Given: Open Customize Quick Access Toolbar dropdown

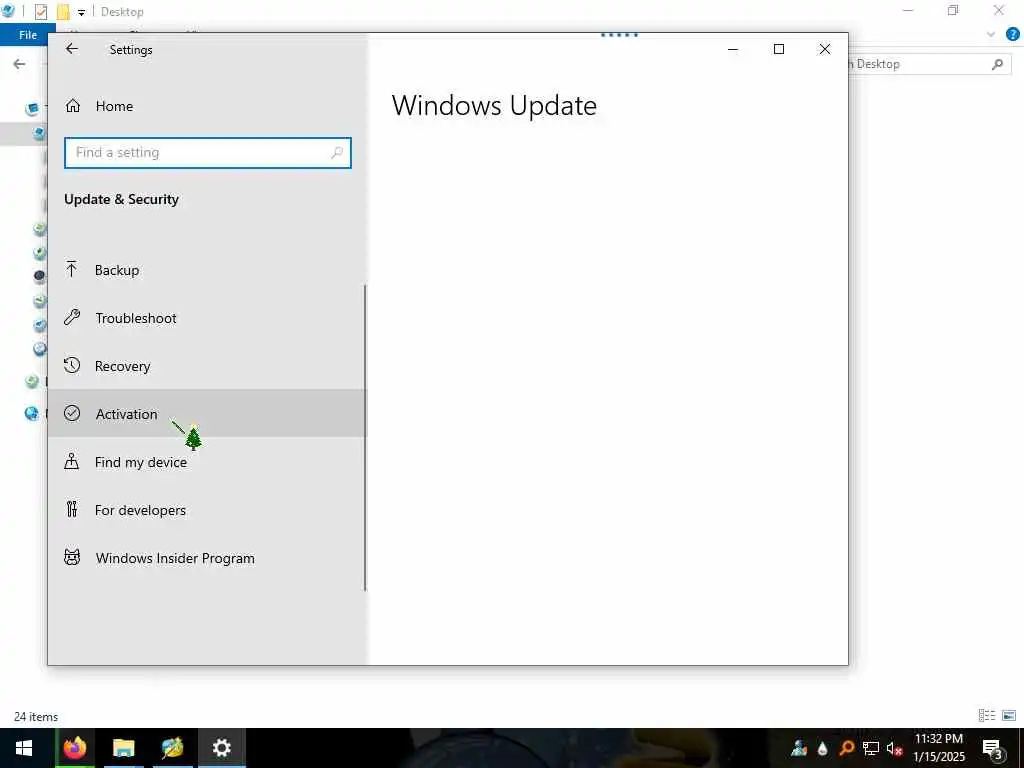Looking at the screenshot, I should tap(82, 12).
